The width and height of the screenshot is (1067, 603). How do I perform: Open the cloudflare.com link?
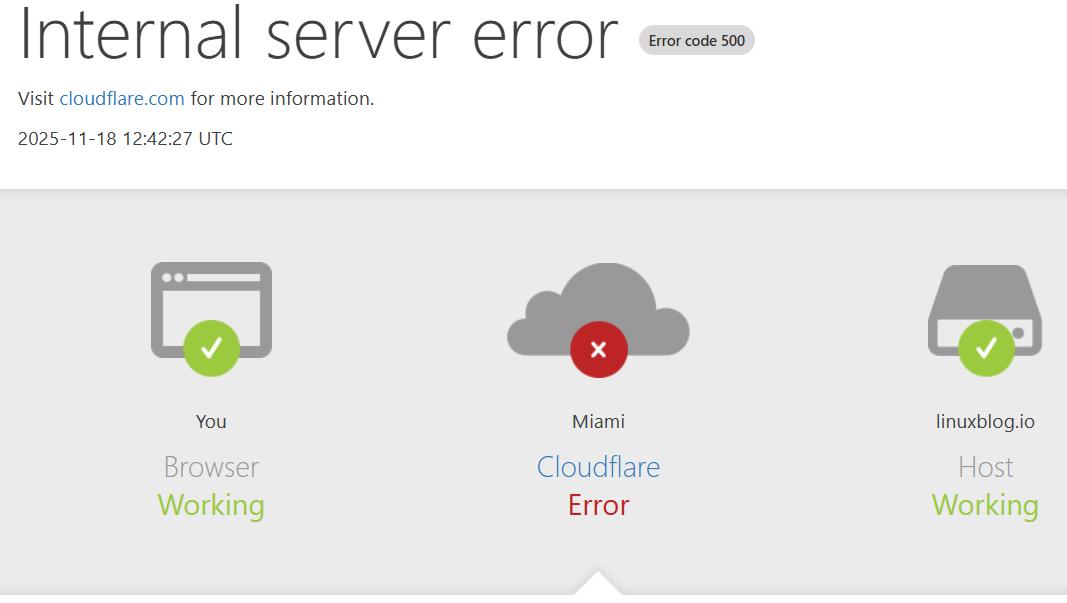pos(121,98)
